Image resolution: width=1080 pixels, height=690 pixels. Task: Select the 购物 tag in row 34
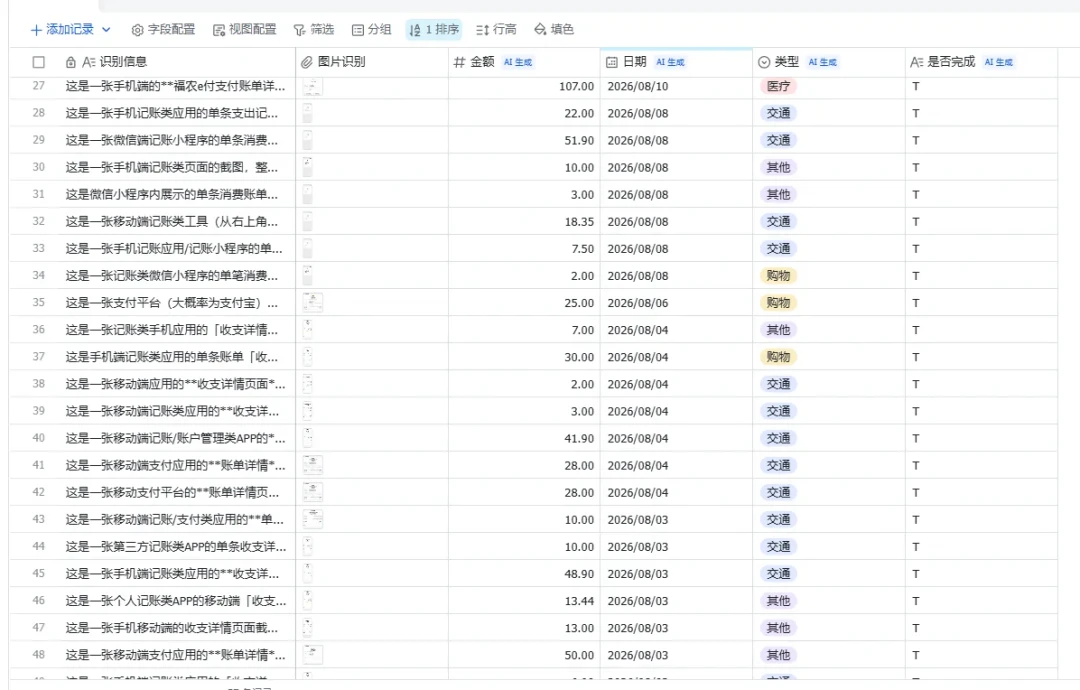[778, 275]
